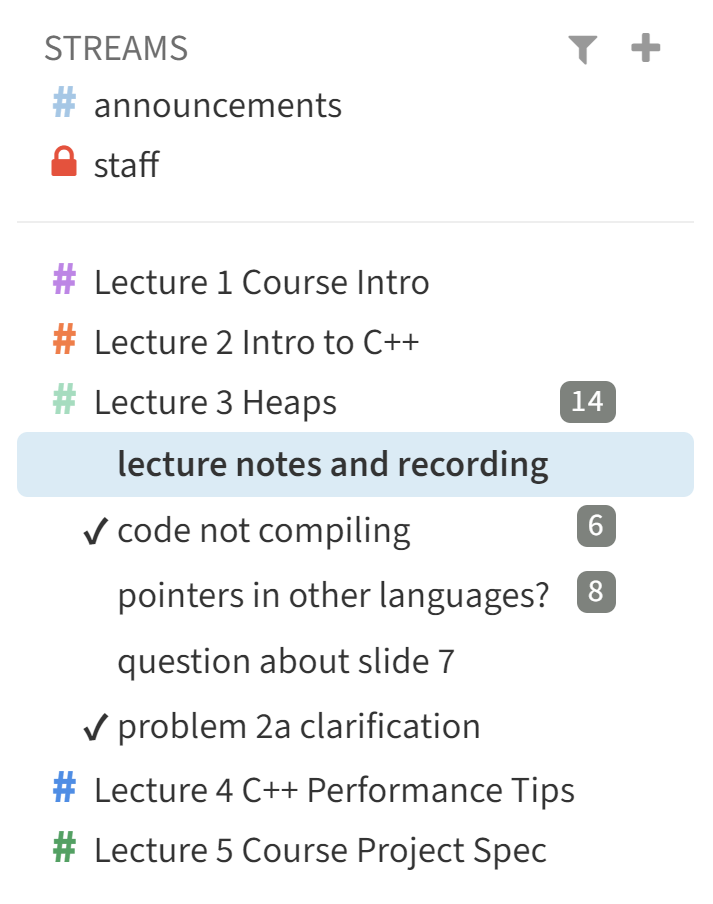Collapse the Lecture 3 Heaps stream topics
The height and width of the screenshot is (904, 713).
(x=215, y=402)
